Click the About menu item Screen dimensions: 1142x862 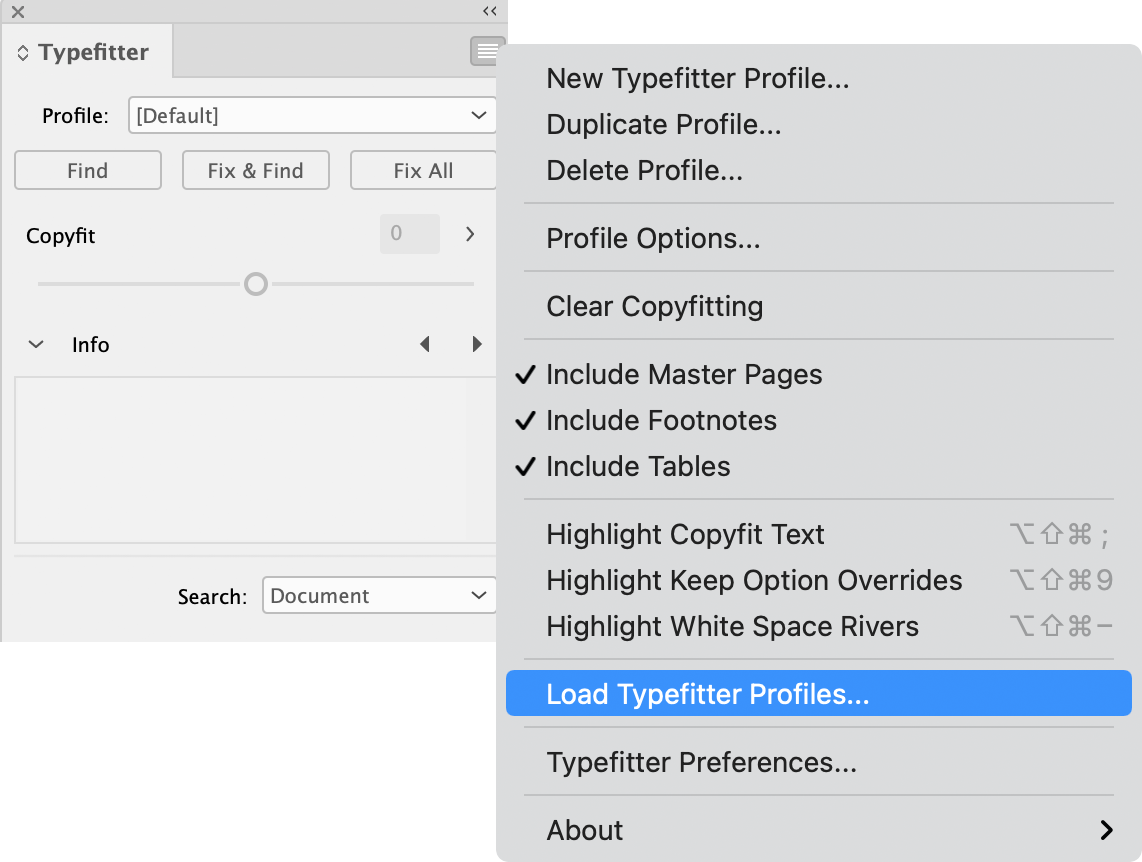click(x=819, y=830)
